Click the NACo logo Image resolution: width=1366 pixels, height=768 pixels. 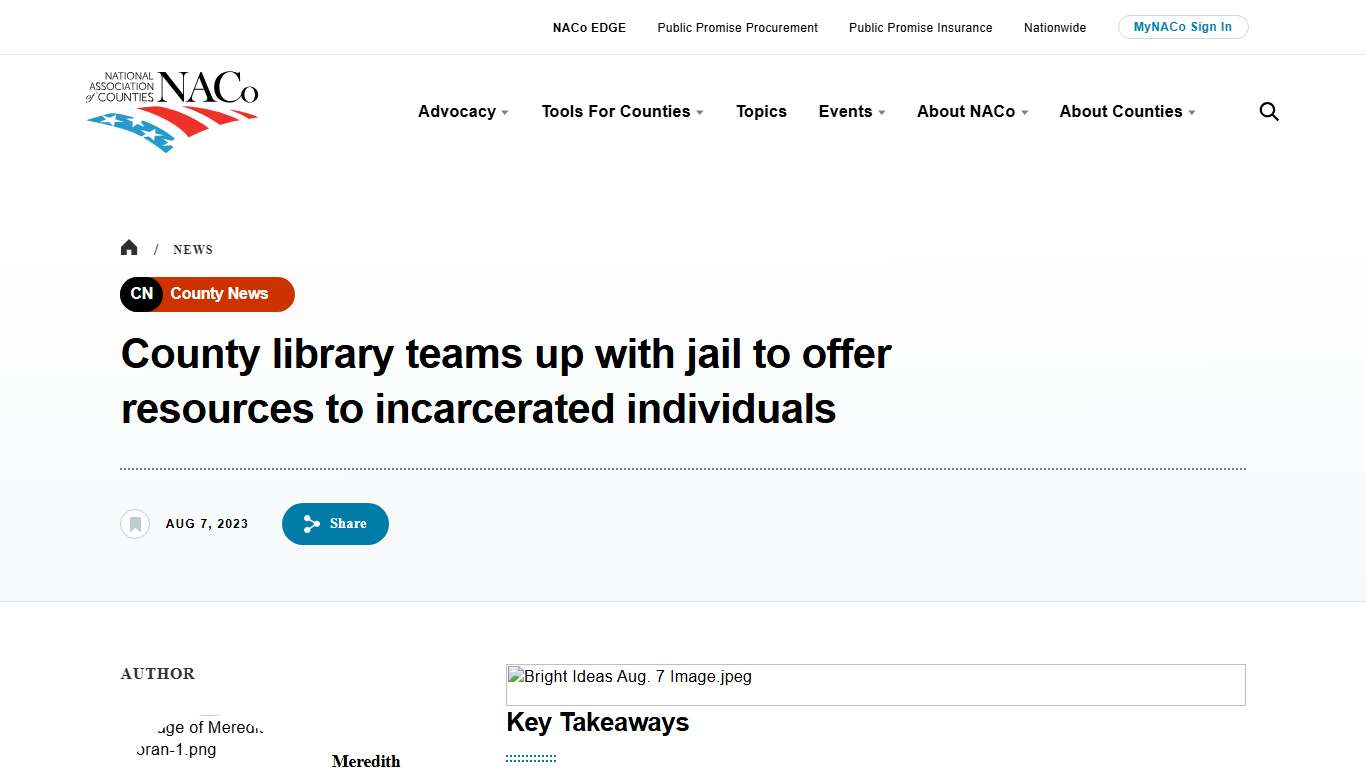(172, 110)
